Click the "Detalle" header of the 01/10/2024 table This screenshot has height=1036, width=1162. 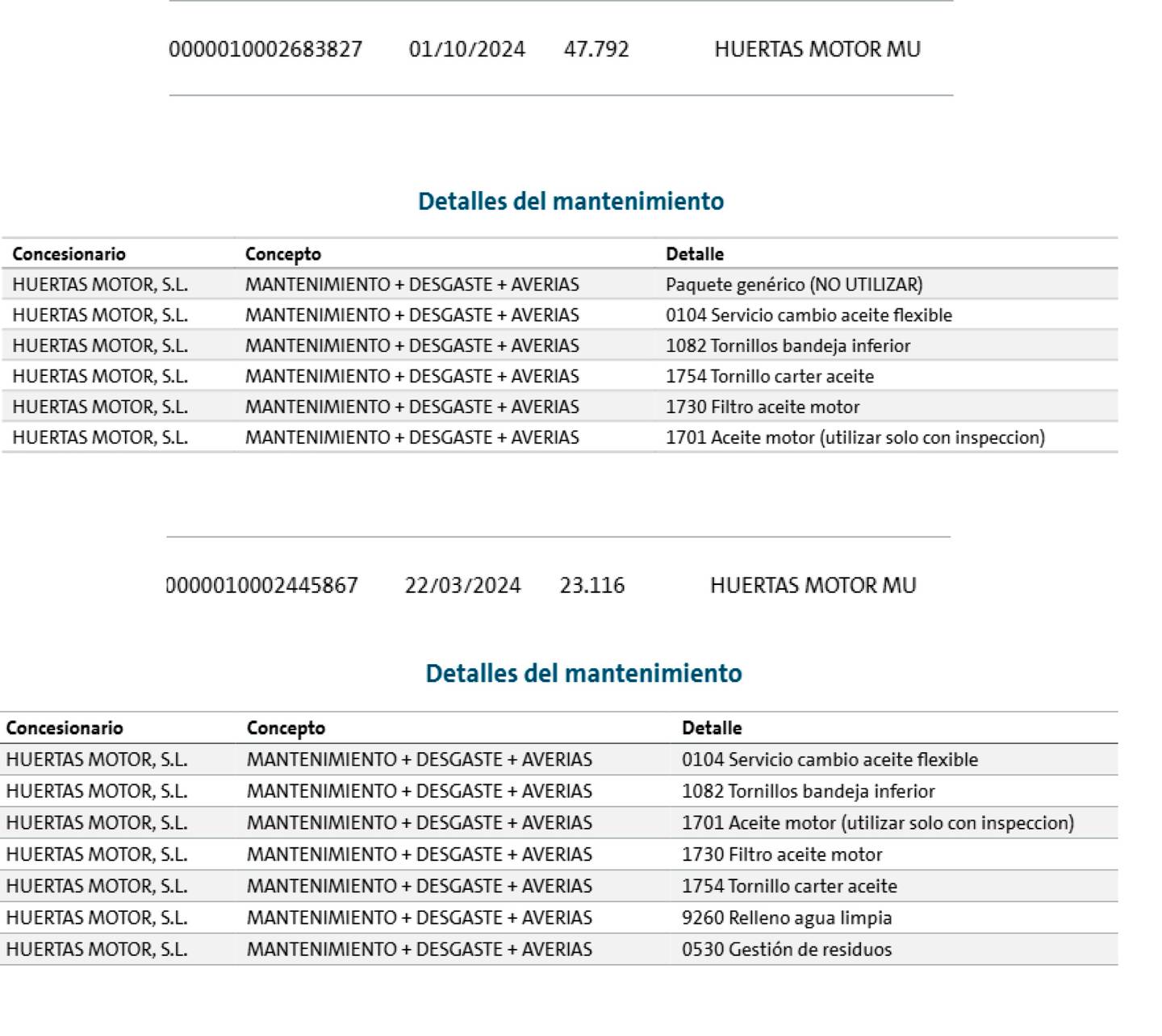click(695, 254)
